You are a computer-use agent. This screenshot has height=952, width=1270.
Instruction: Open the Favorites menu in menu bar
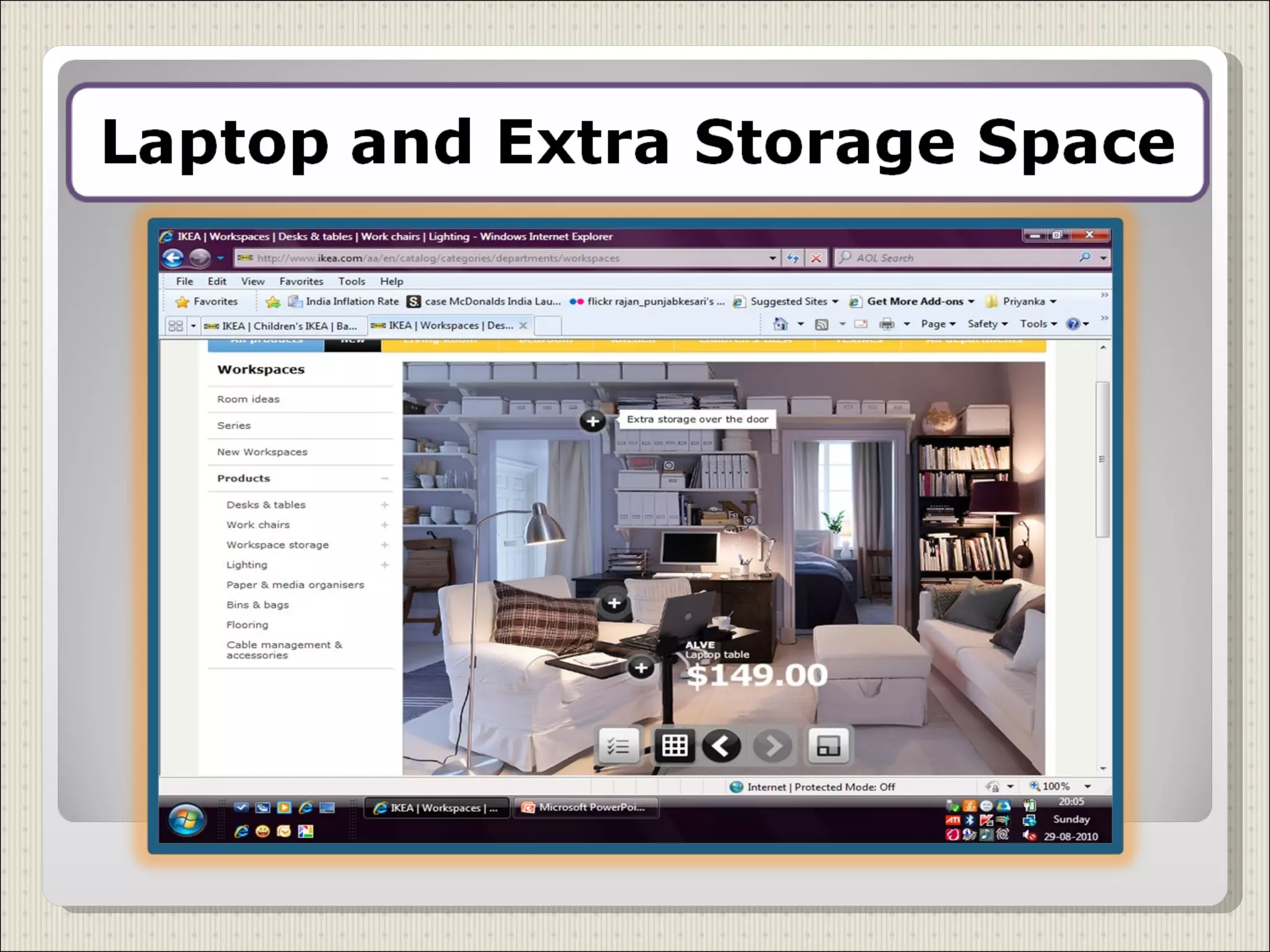pyautogui.click(x=301, y=281)
